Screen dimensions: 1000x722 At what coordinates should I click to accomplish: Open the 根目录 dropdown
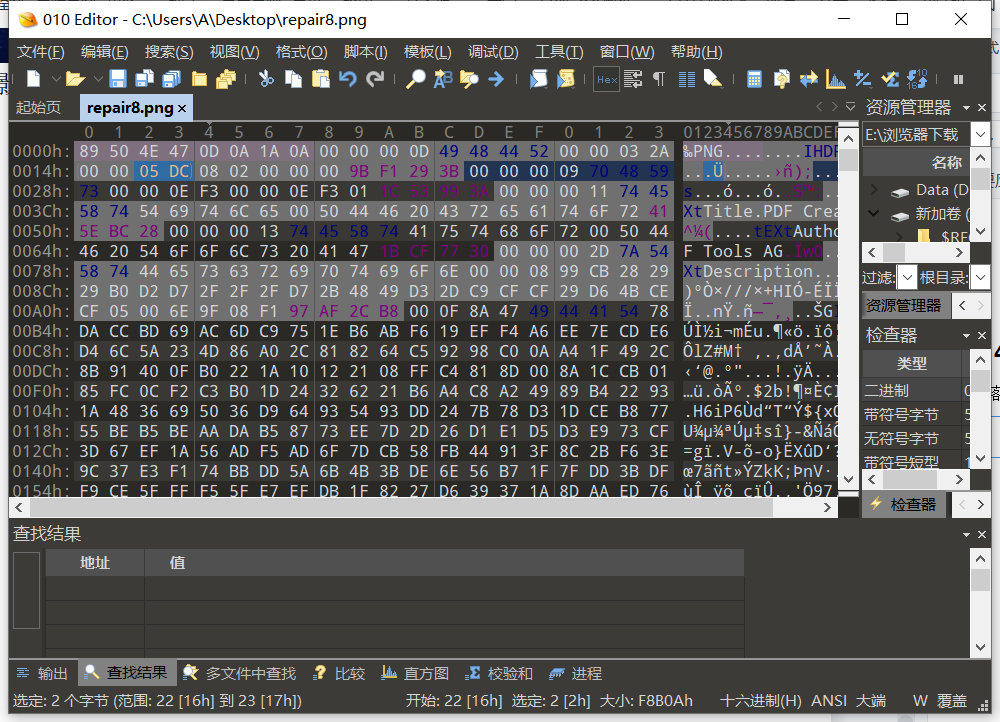pos(980,277)
